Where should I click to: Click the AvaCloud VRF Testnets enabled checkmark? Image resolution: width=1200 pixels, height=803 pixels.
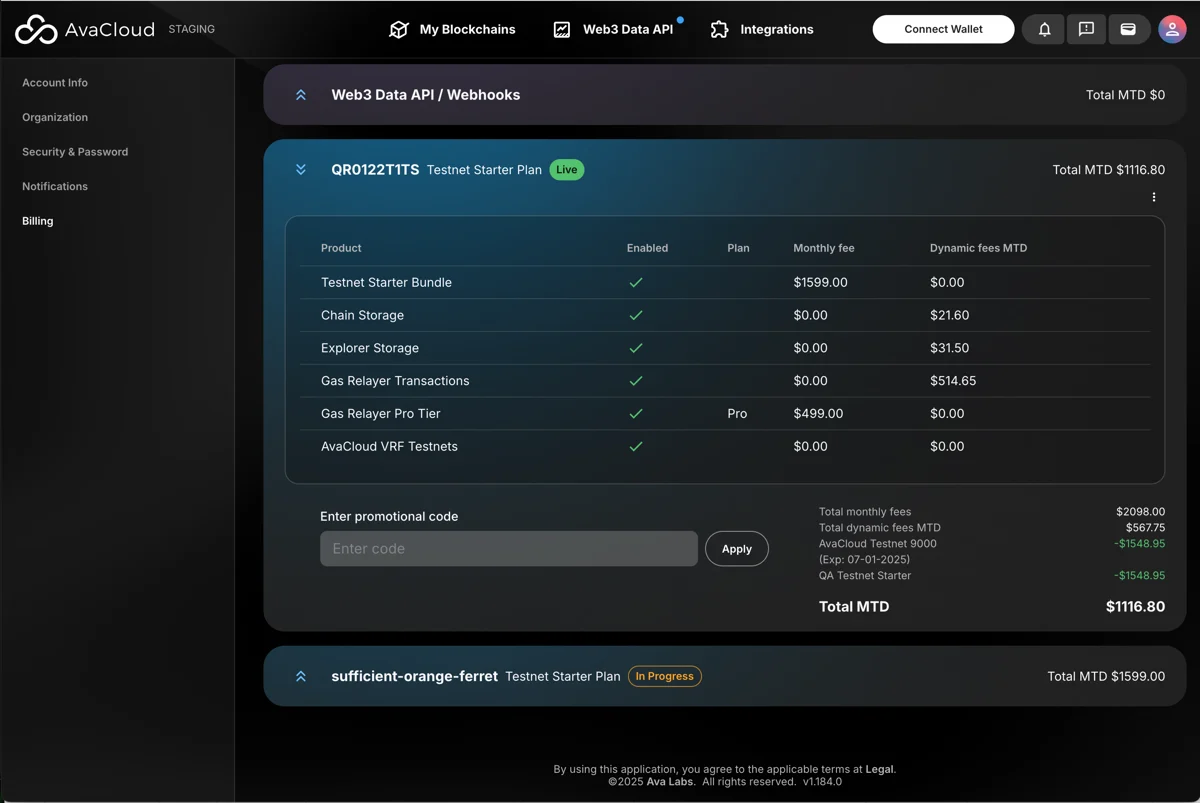pyautogui.click(x=635, y=447)
